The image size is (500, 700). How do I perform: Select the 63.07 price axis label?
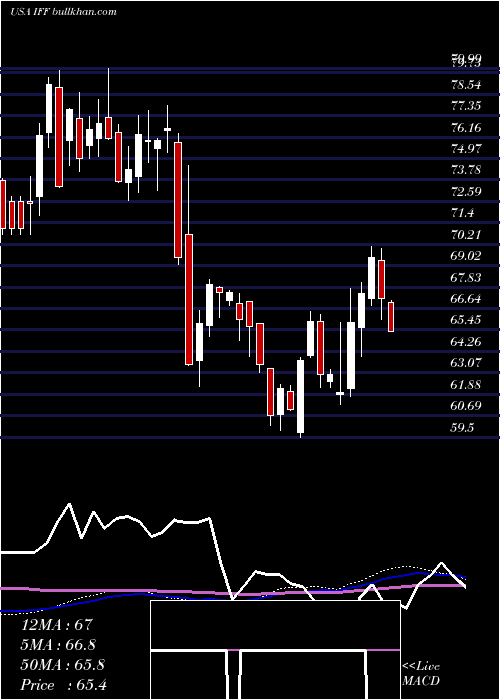pos(467,362)
